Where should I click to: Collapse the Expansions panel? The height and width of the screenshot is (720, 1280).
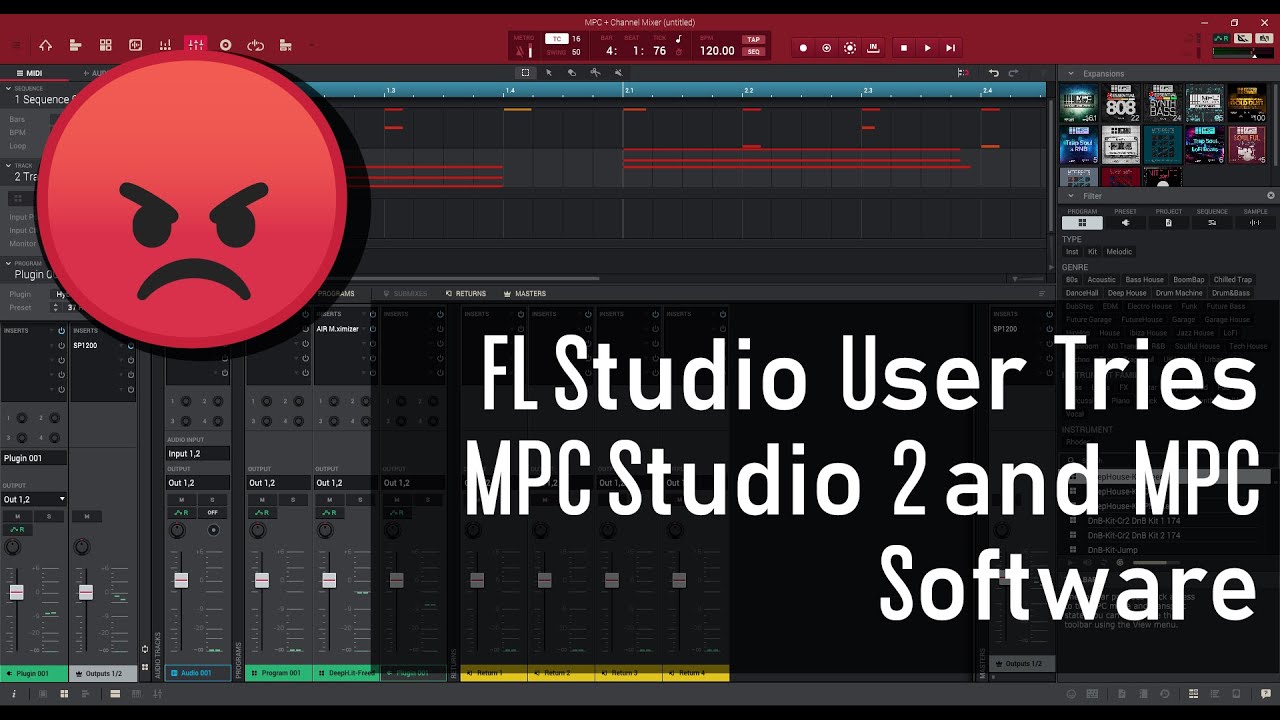point(1072,74)
